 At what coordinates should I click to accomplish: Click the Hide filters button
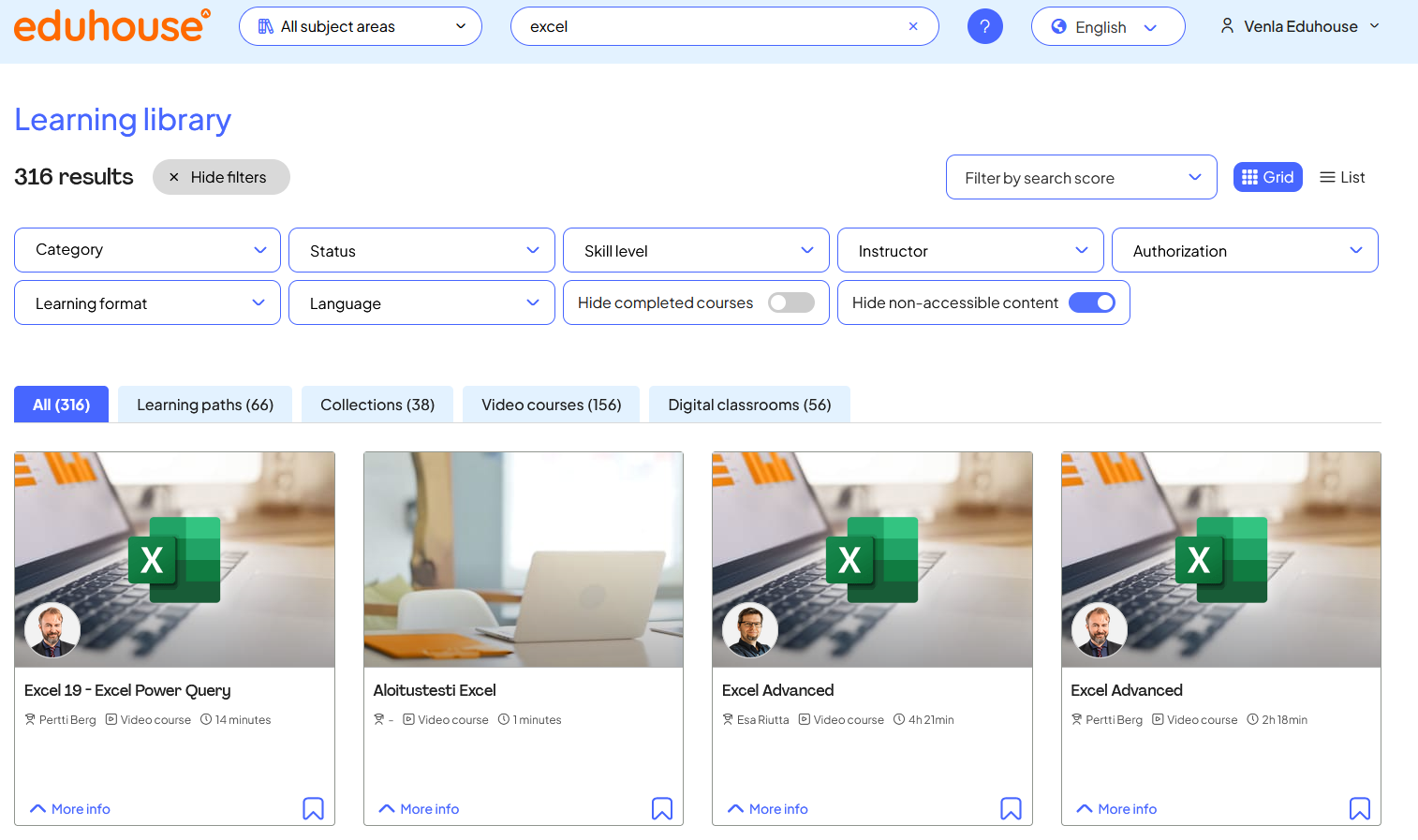coord(221,177)
